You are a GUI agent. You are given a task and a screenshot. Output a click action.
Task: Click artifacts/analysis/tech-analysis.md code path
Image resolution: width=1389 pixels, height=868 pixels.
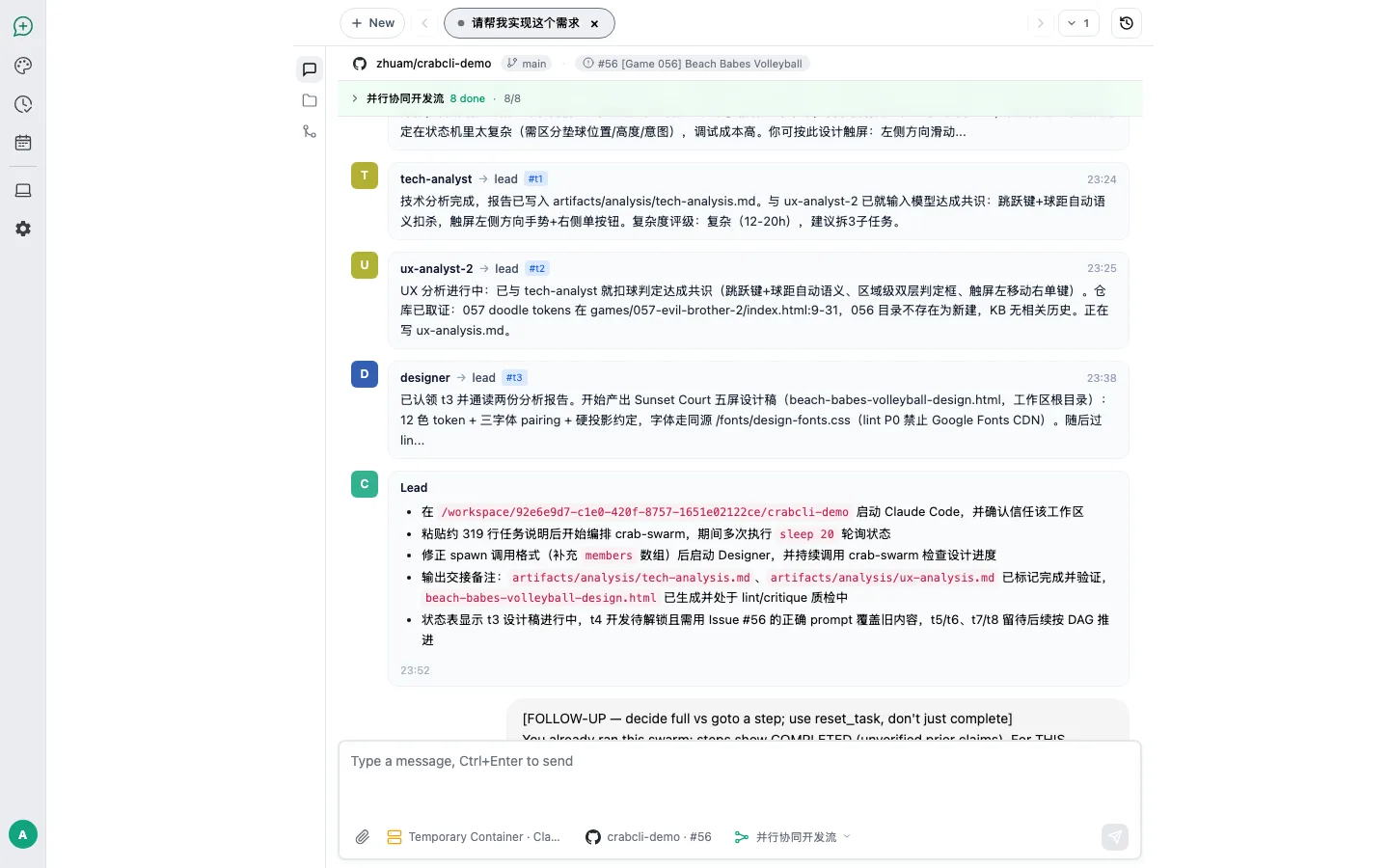point(631,578)
